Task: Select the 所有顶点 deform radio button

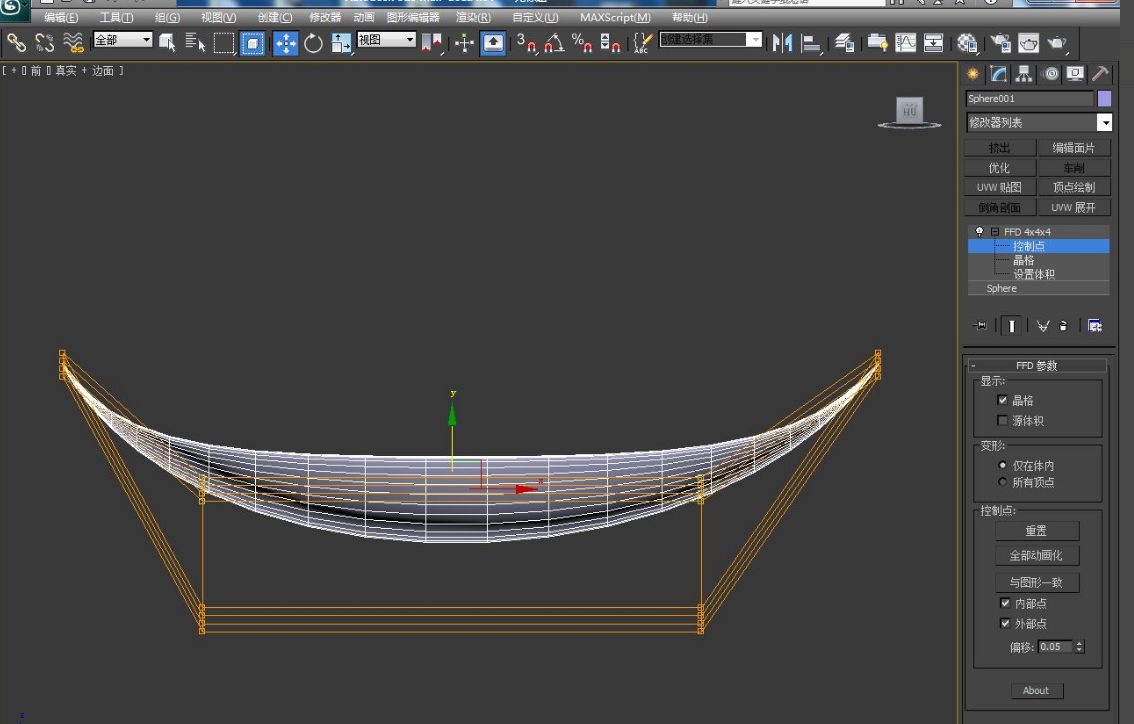Action: (1003, 481)
